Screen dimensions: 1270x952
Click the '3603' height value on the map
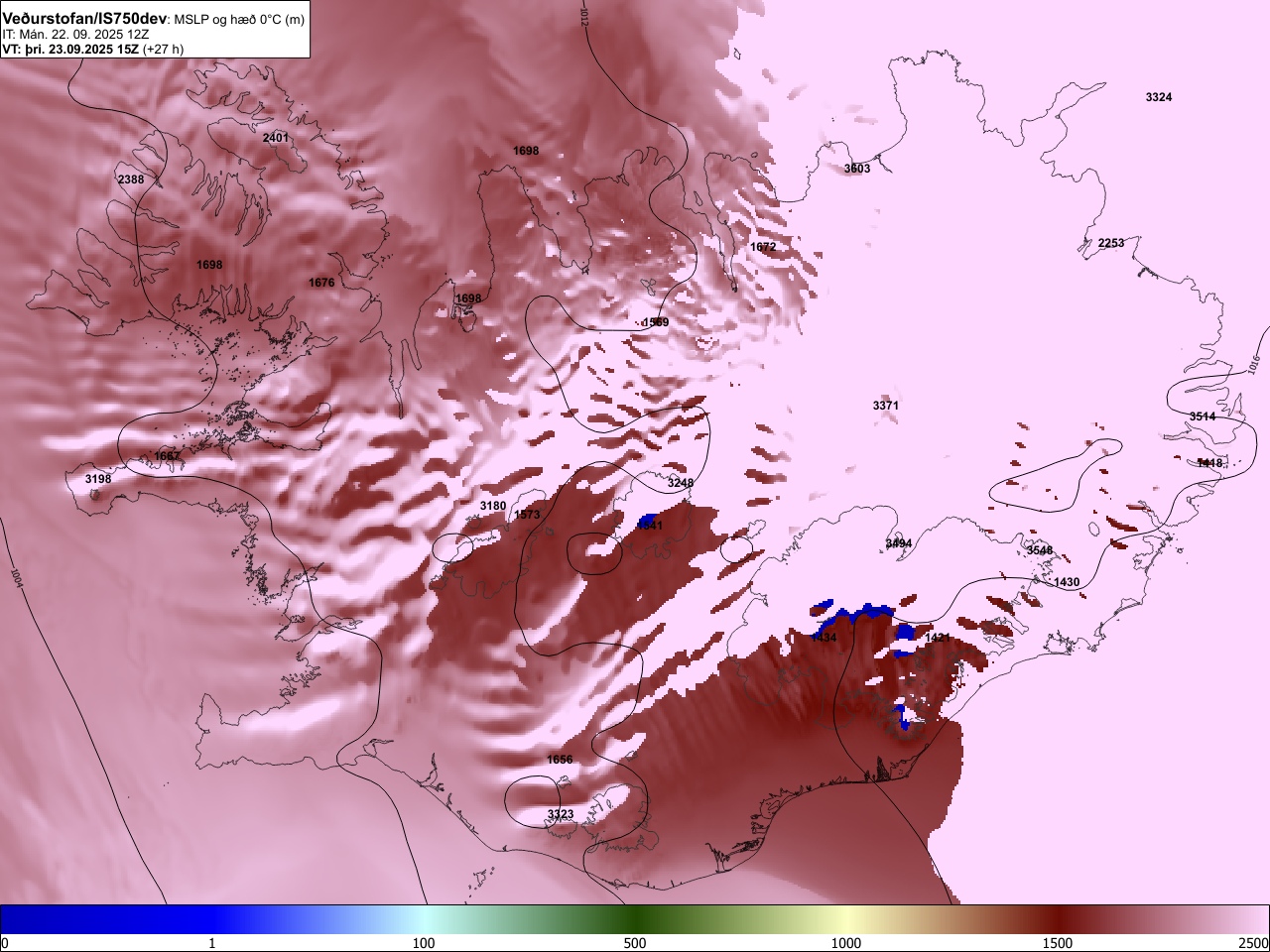tap(857, 169)
